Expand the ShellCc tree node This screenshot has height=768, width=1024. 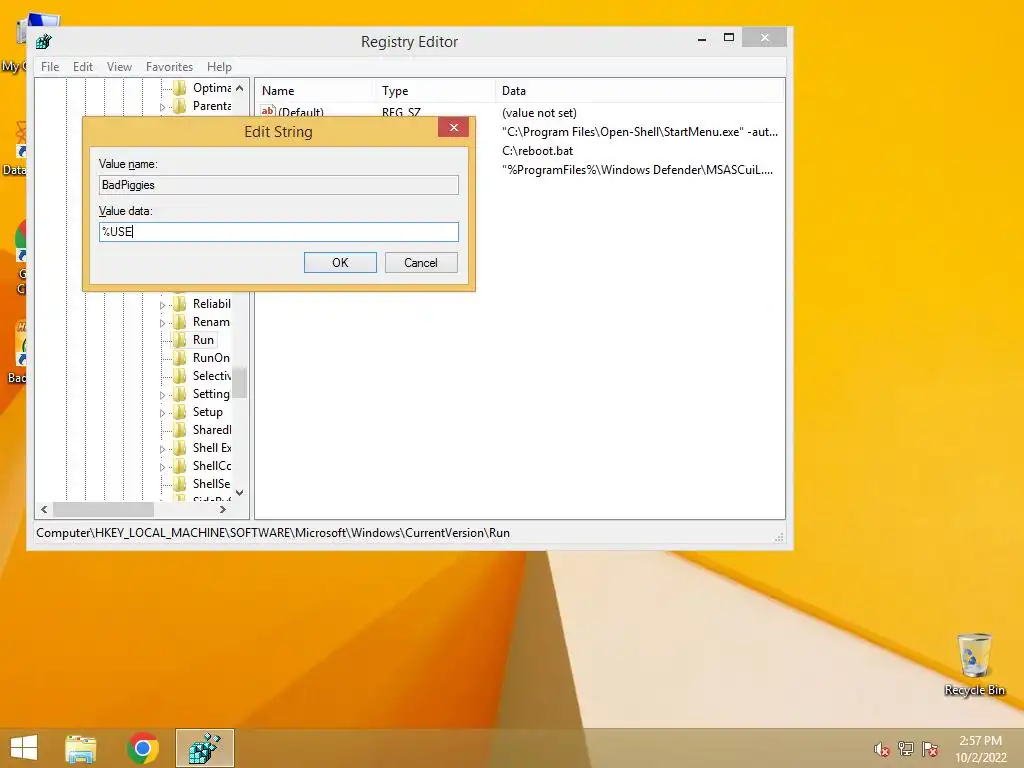click(x=163, y=467)
